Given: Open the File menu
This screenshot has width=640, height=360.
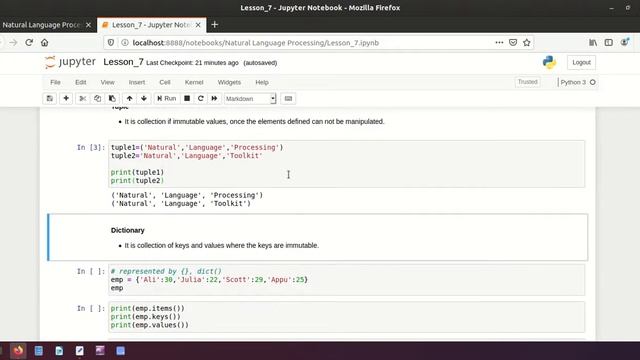Looking at the screenshot, I should [x=55, y=82].
